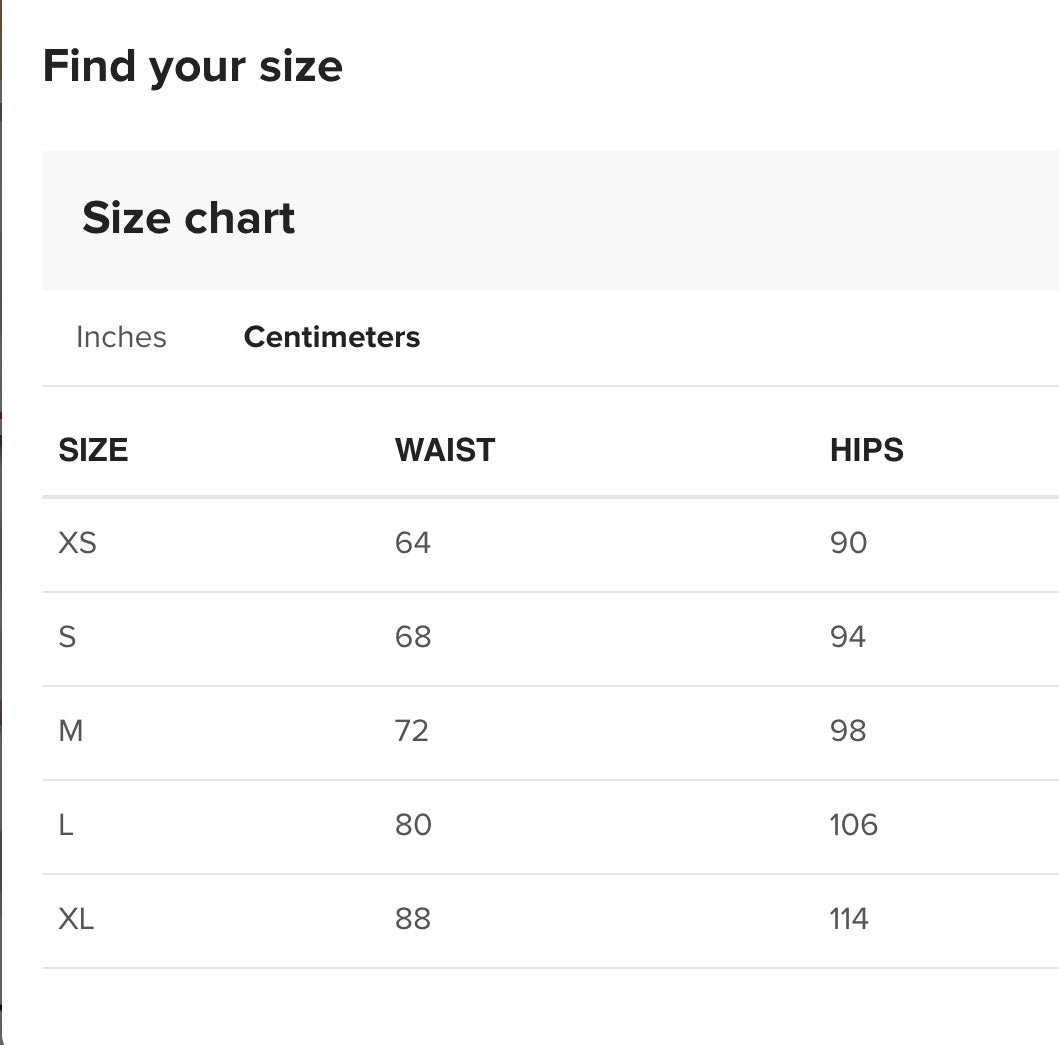The image size is (1059, 1045).
Task: Select the XL size row label
Action: [x=76, y=919]
